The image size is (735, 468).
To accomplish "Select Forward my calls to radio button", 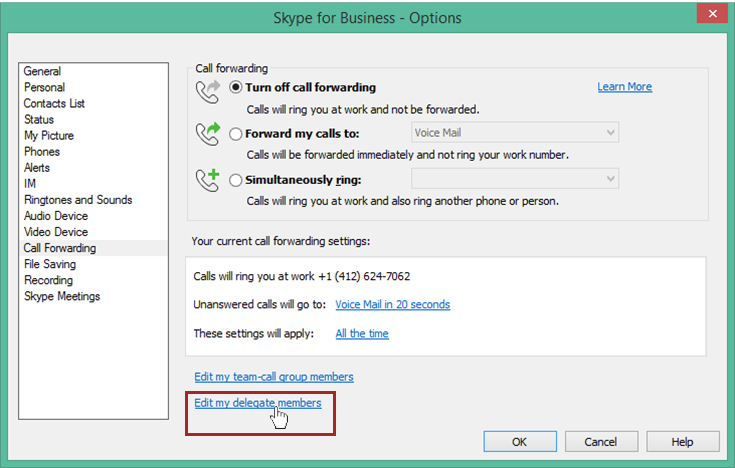I will (235, 134).
